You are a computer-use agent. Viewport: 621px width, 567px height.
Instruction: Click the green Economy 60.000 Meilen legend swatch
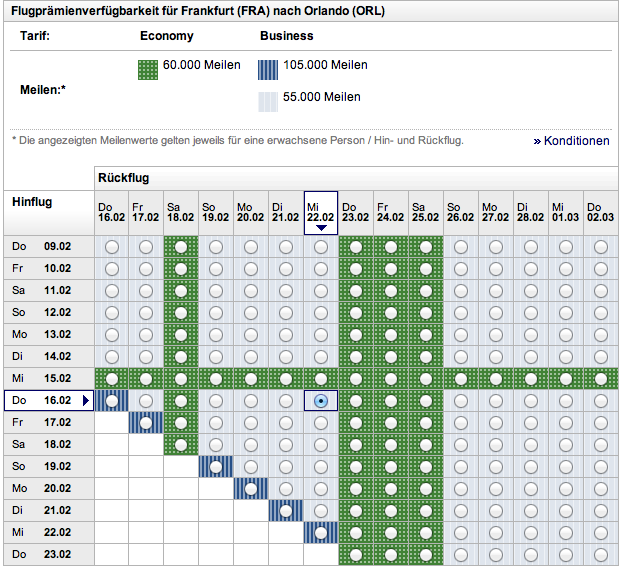148,70
